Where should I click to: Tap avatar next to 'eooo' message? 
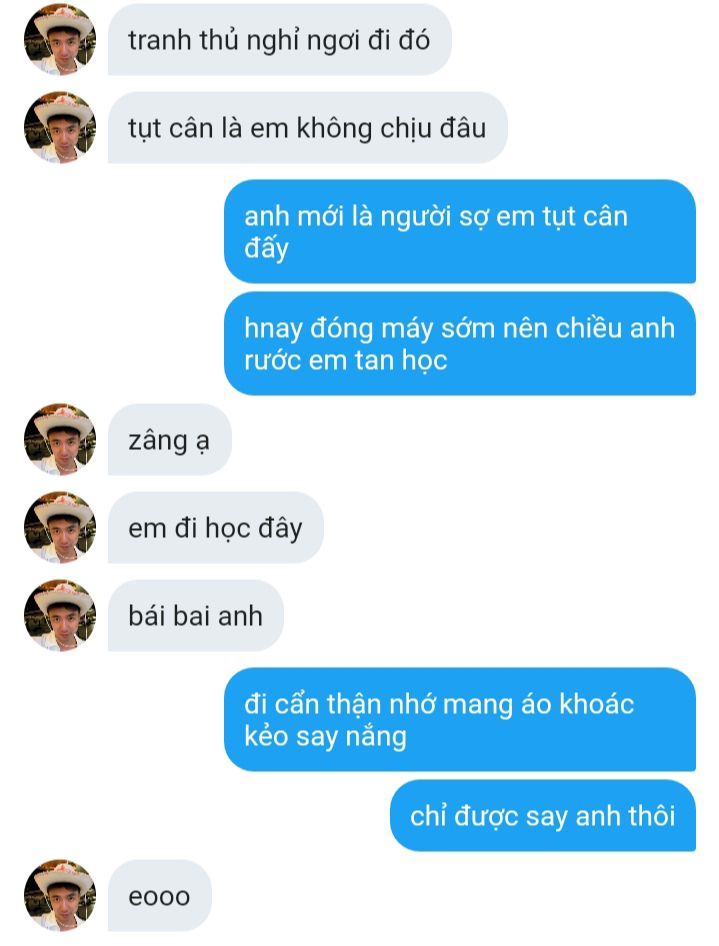[x=60, y=895]
